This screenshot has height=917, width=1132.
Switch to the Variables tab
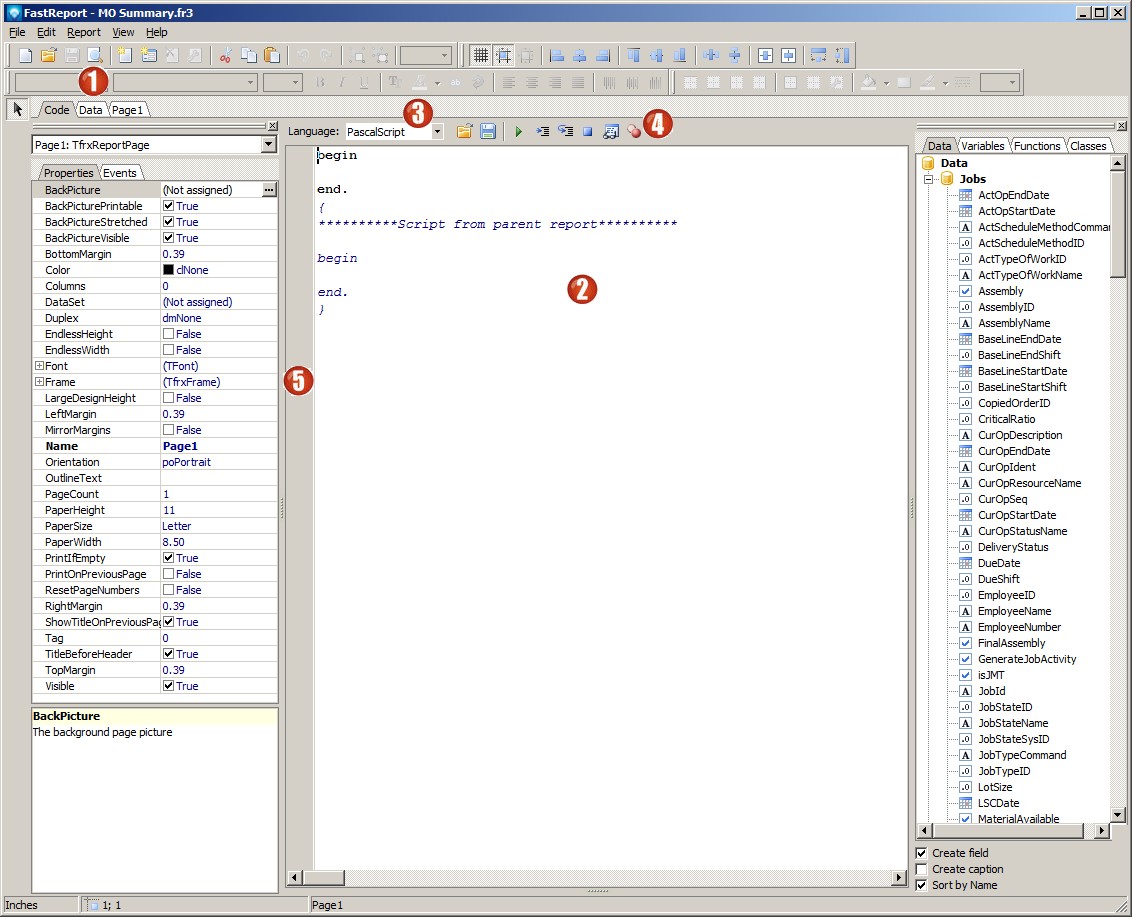982,146
